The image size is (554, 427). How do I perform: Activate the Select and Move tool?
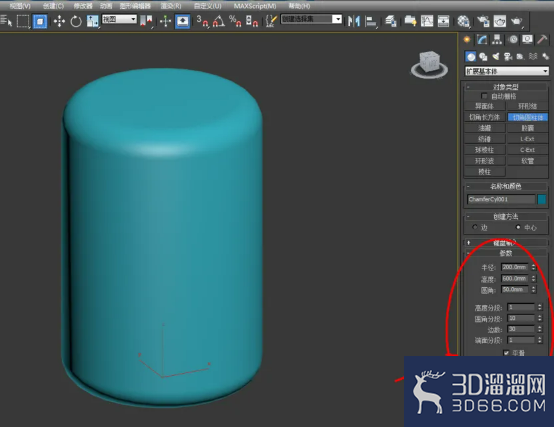(59, 22)
